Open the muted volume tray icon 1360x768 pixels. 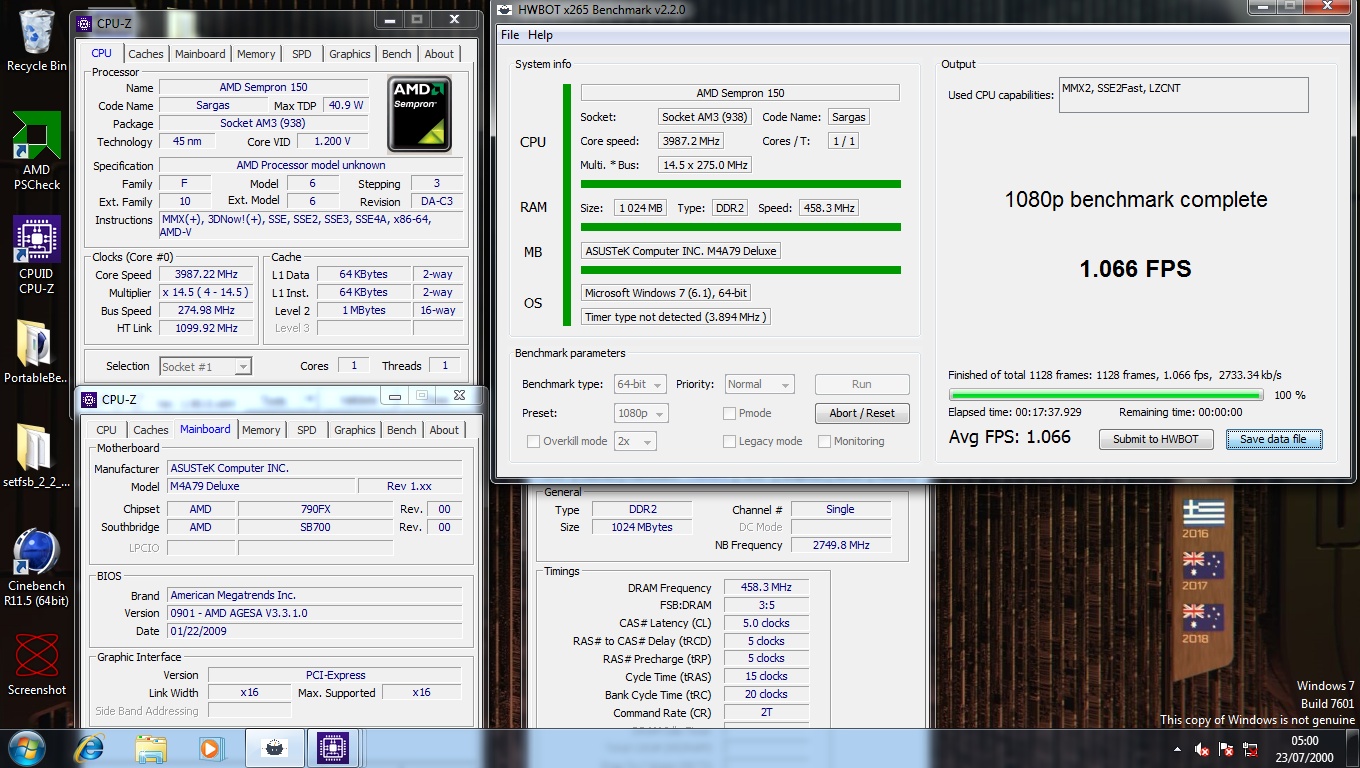[x=1202, y=749]
